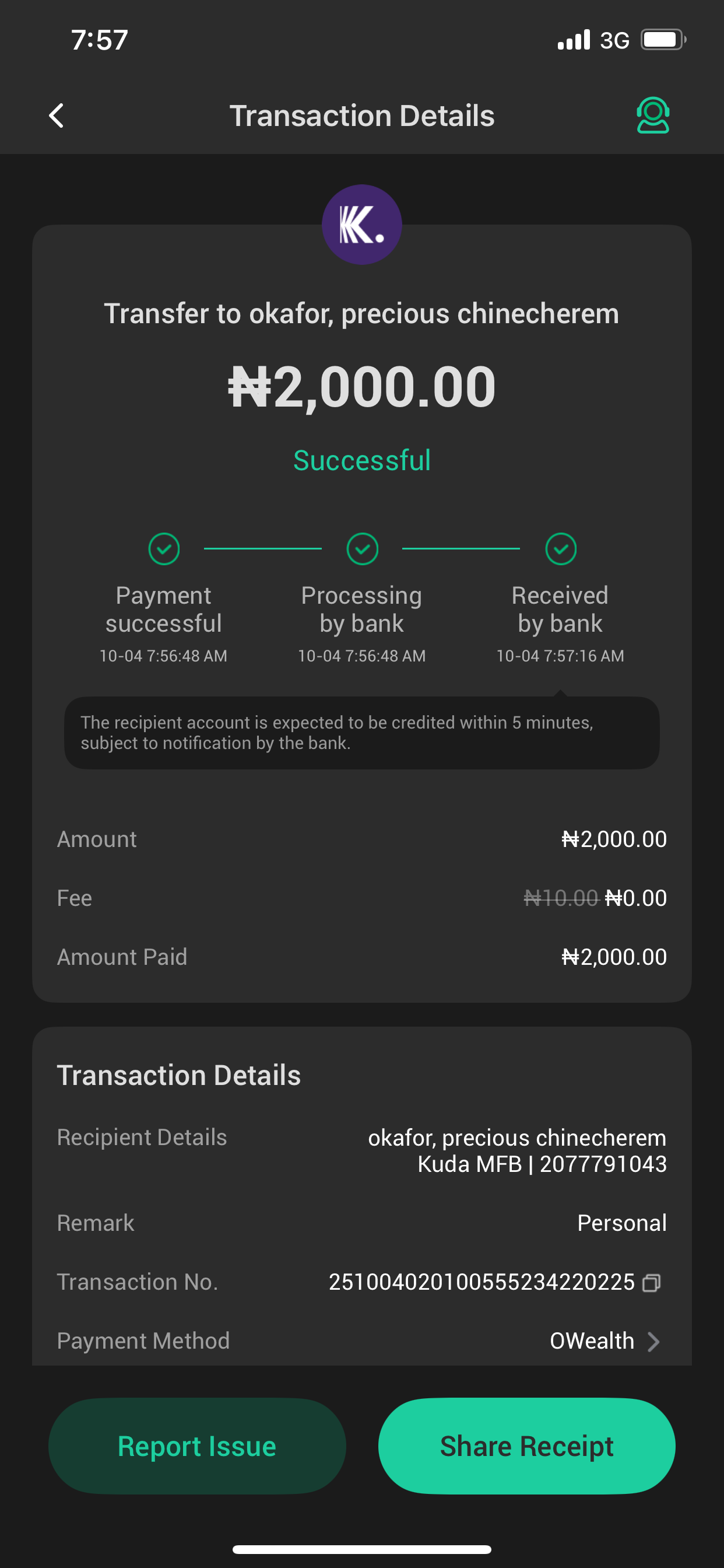Tap the Kuda bank logo

point(361,225)
